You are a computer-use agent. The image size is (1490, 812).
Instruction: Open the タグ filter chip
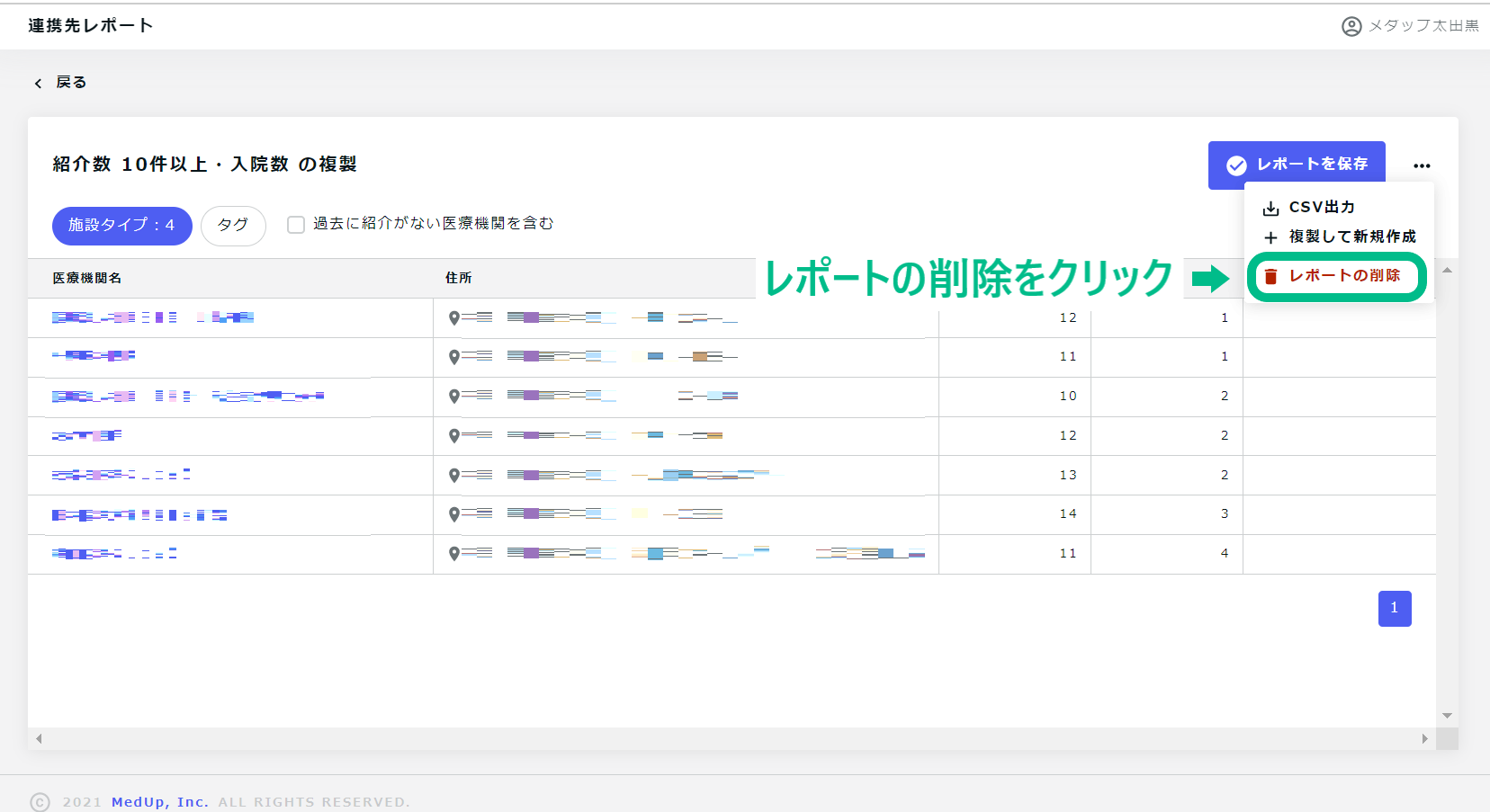pos(233,226)
